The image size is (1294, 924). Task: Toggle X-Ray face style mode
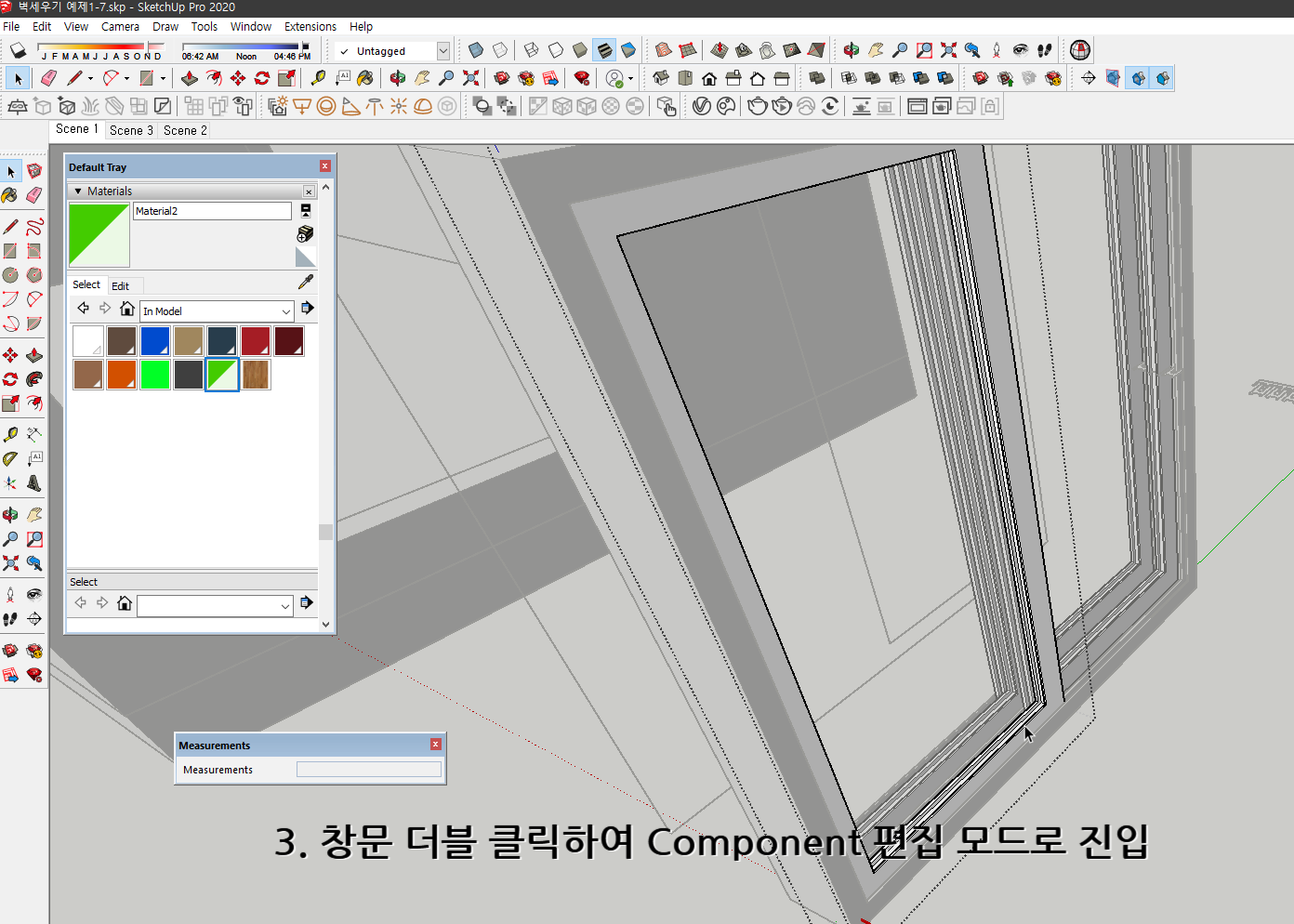coord(475,50)
